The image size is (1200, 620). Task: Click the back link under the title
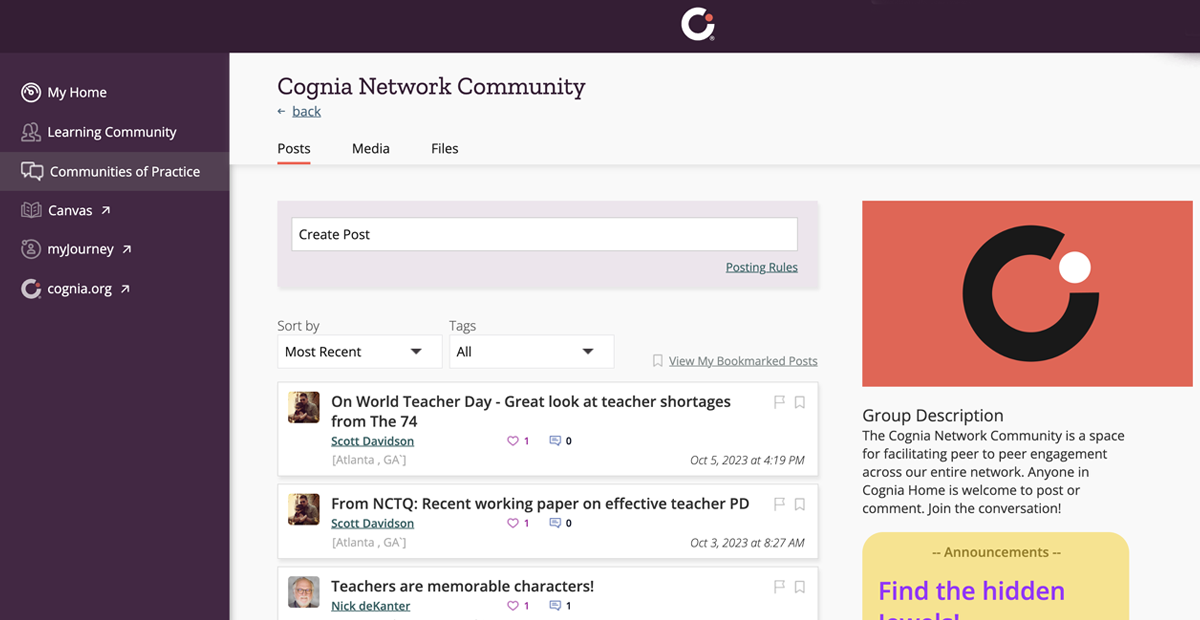pos(306,111)
